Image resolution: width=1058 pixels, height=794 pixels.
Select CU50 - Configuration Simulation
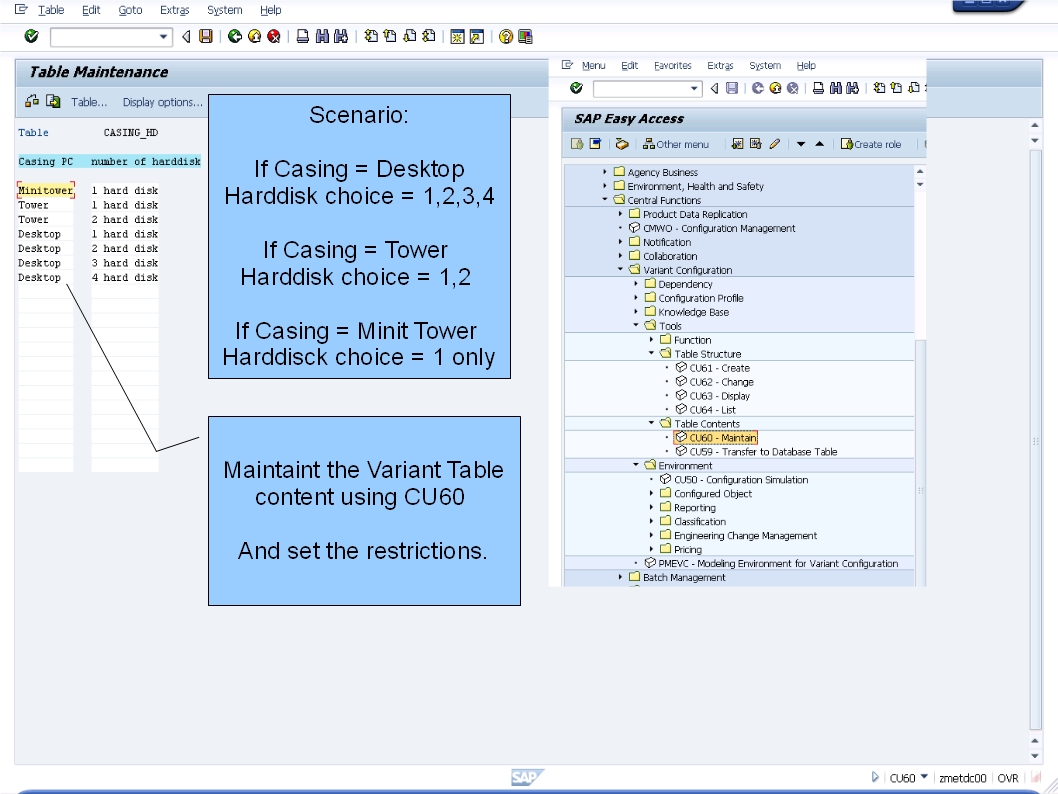pyautogui.click(x=734, y=479)
